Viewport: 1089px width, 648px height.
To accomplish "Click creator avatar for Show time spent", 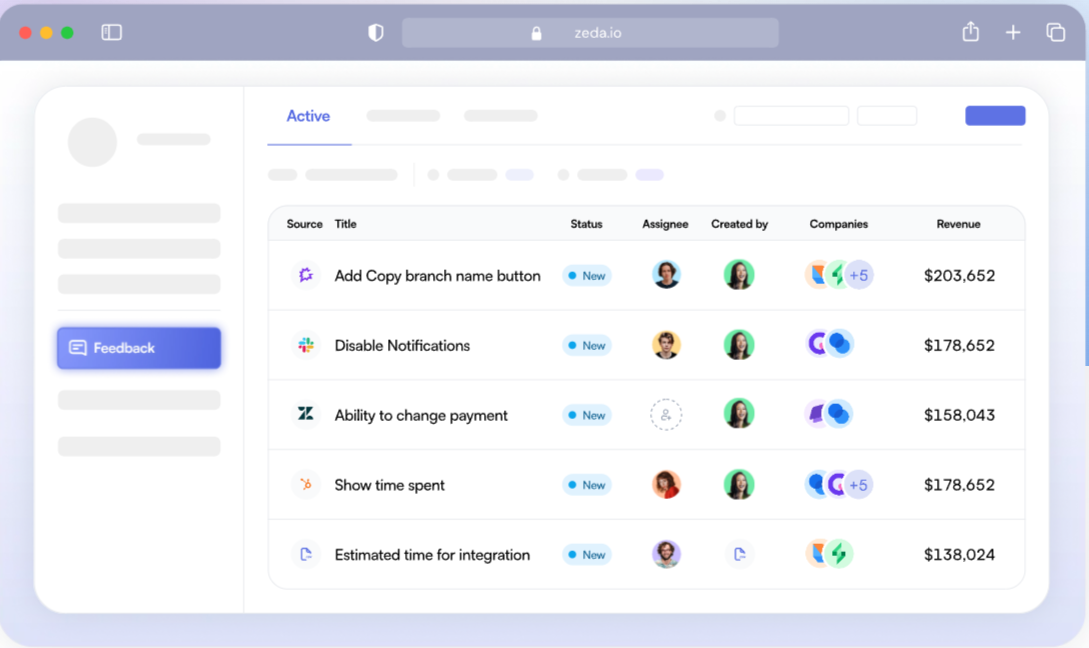I will 739,484.
